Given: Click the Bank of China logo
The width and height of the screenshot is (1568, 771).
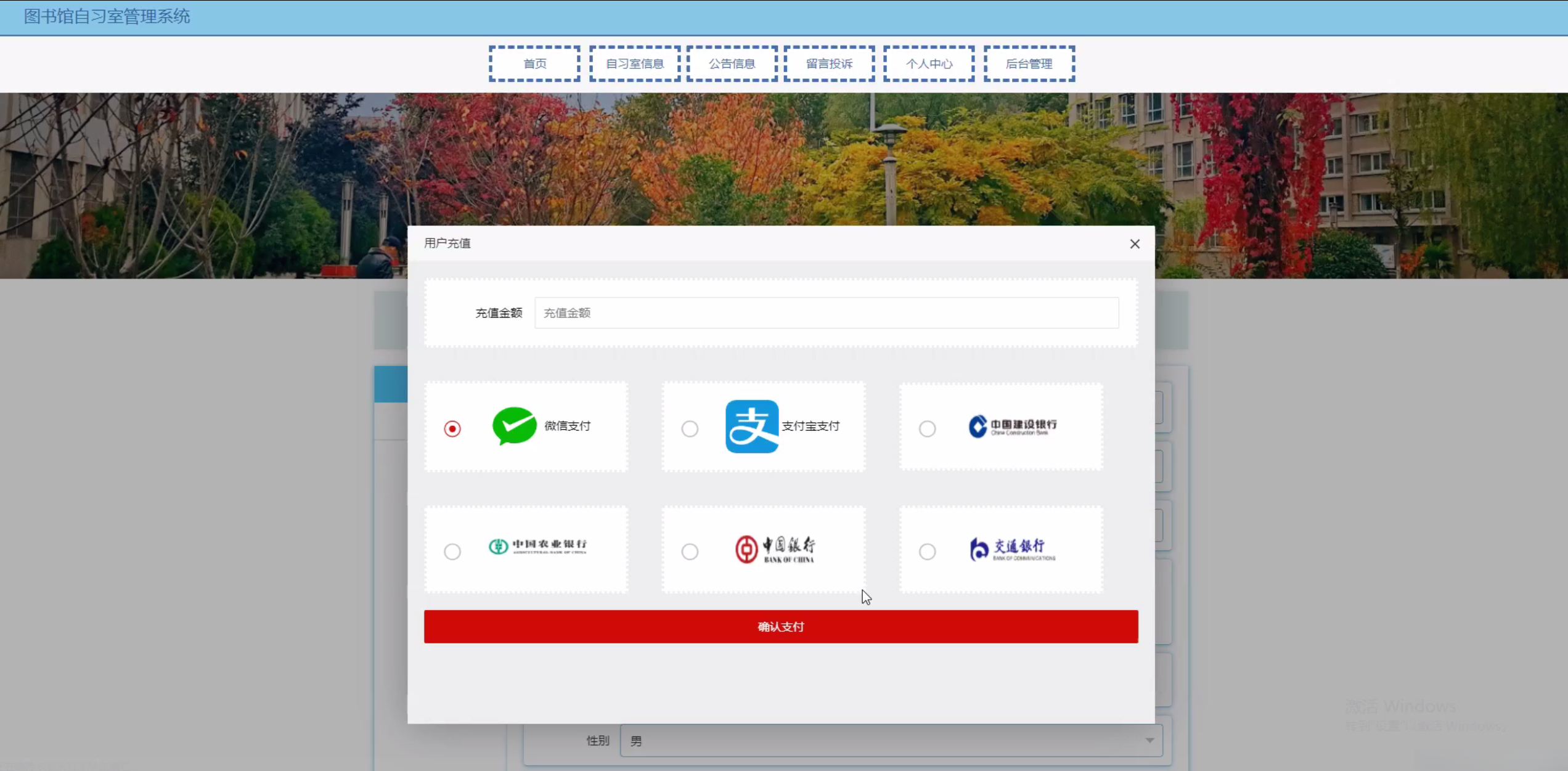Looking at the screenshot, I should pos(775,549).
